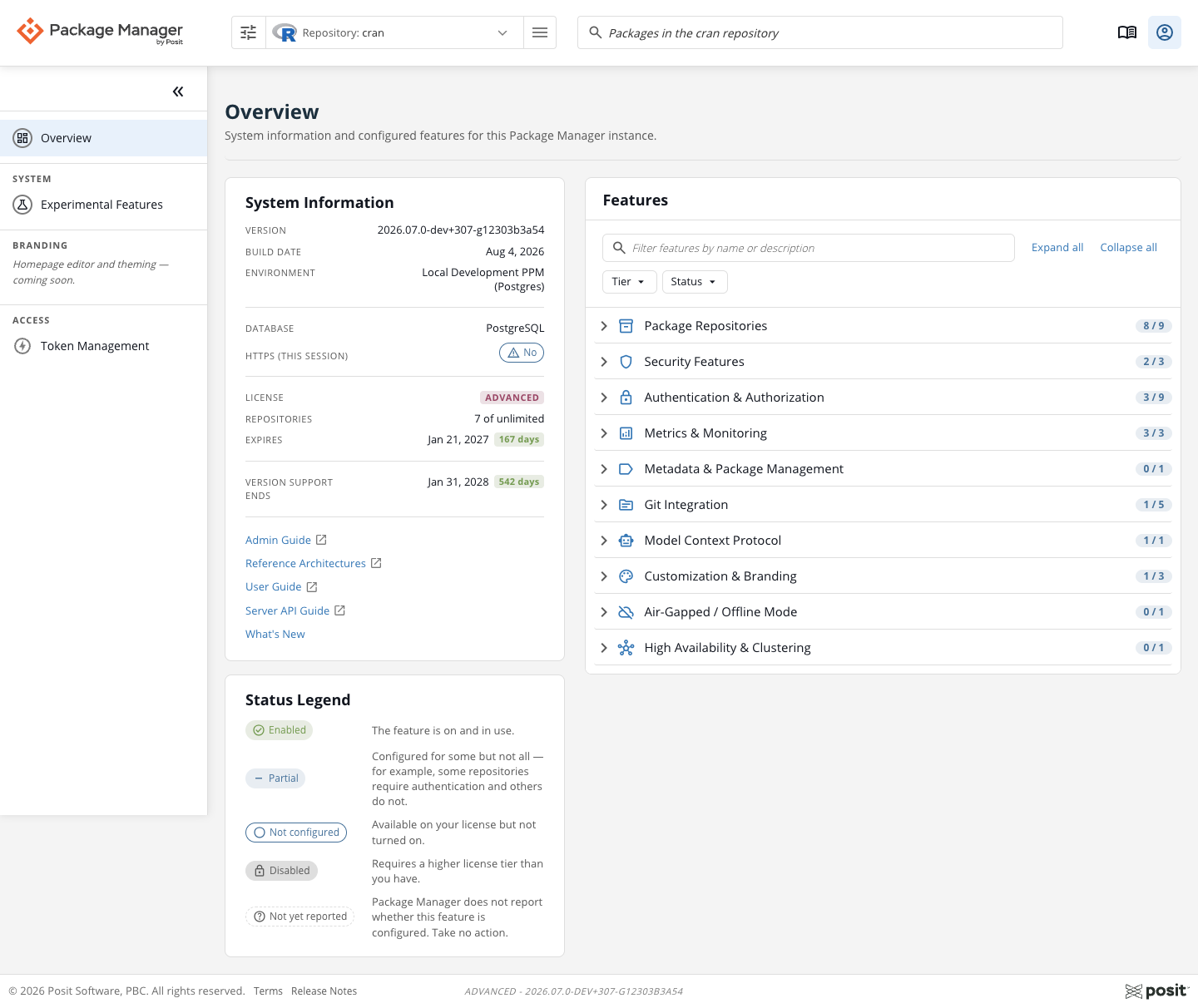Open Experimental Features in sidebar
Image resolution: width=1198 pixels, height=1008 pixels.
point(103,205)
